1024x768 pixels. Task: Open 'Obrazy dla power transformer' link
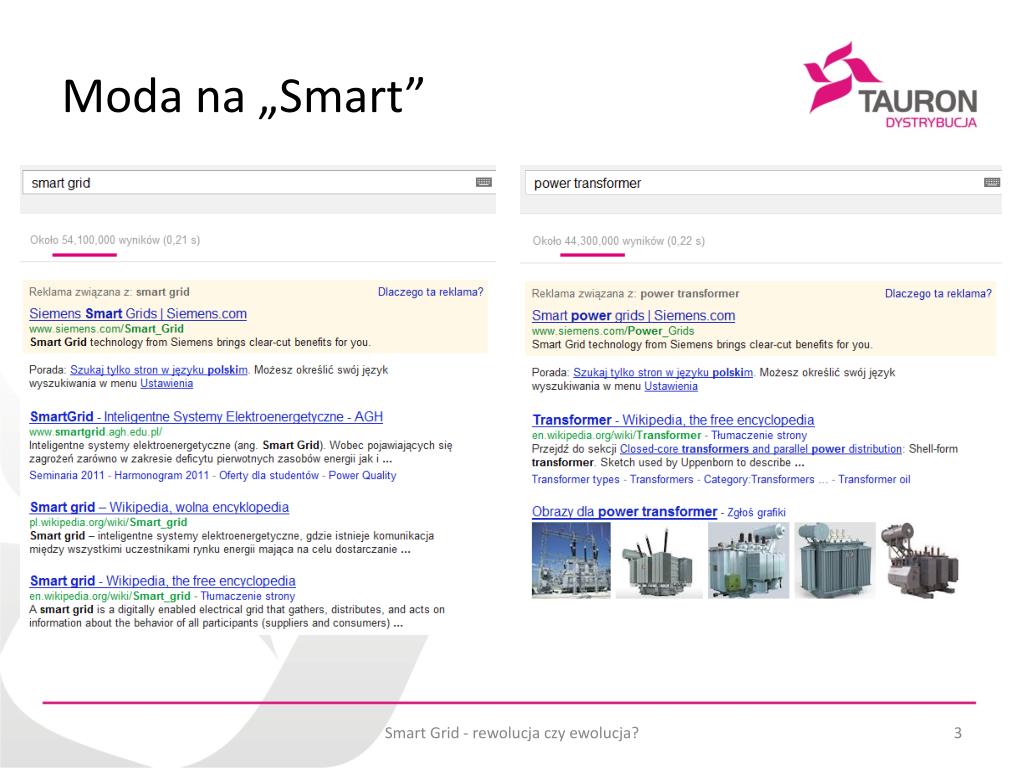[x=624, y=511]
